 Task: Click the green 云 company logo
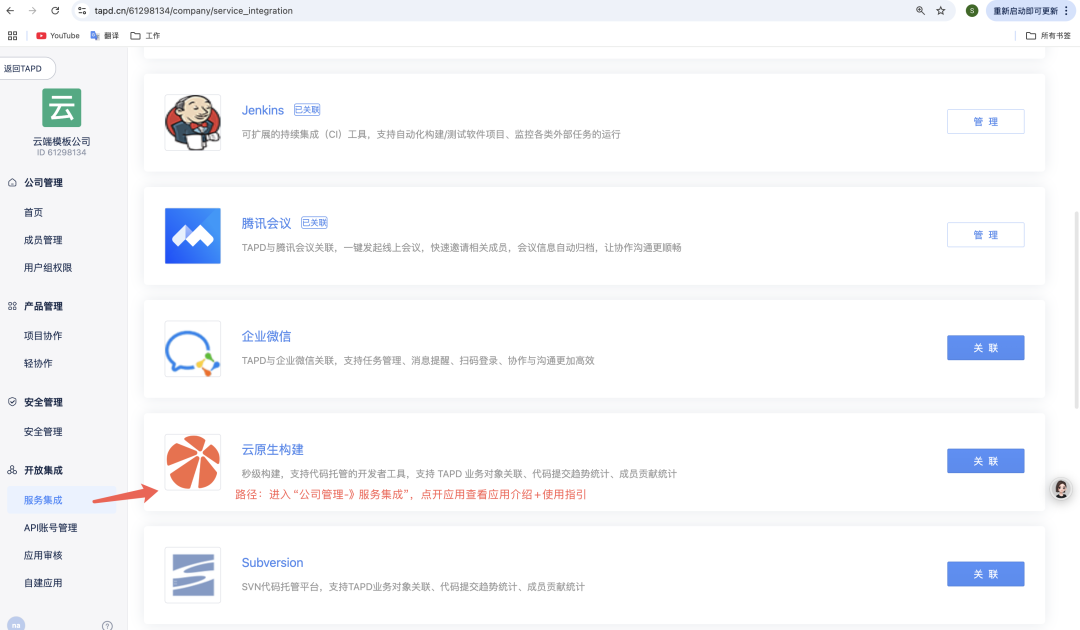click(61, 107)
